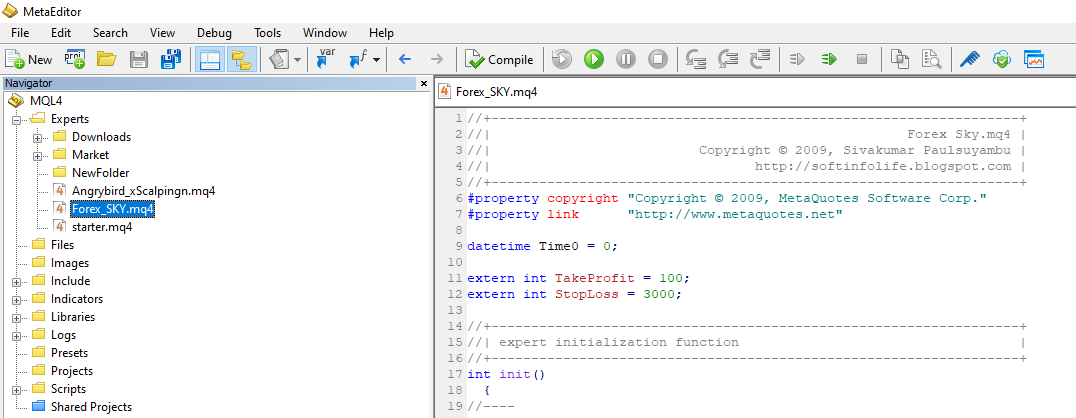Go back with the blue left arrow
The image size is (1076, 418).
405,60
